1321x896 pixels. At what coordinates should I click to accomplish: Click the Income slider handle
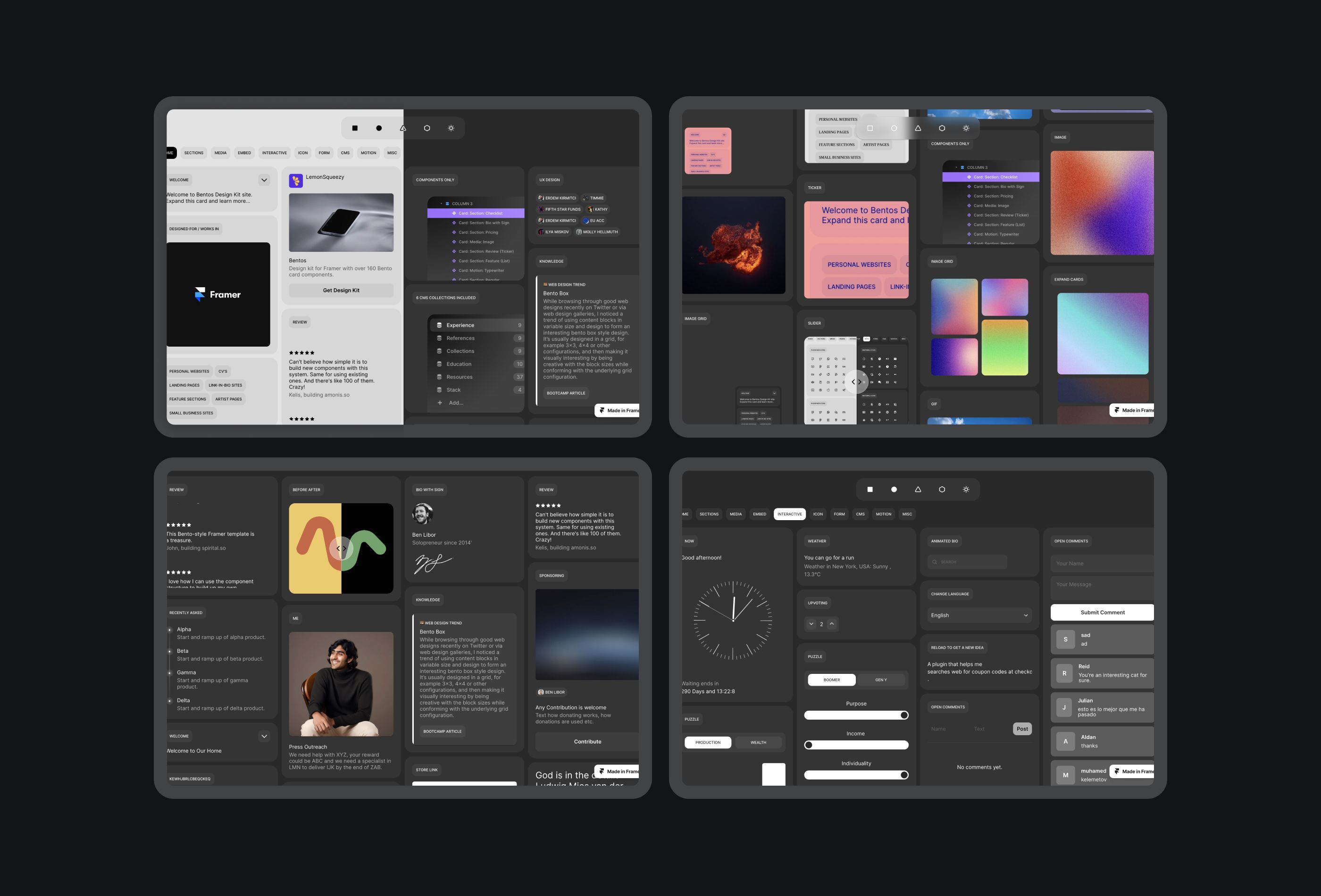pos(809,745)
